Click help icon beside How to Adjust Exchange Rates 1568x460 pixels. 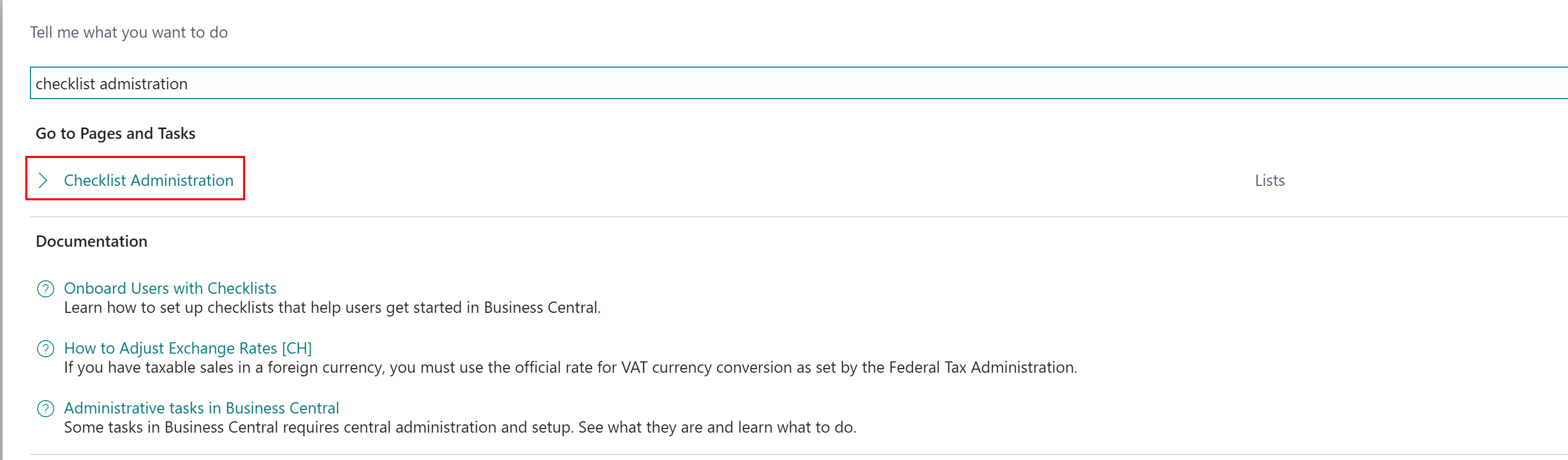pos(45,348)
